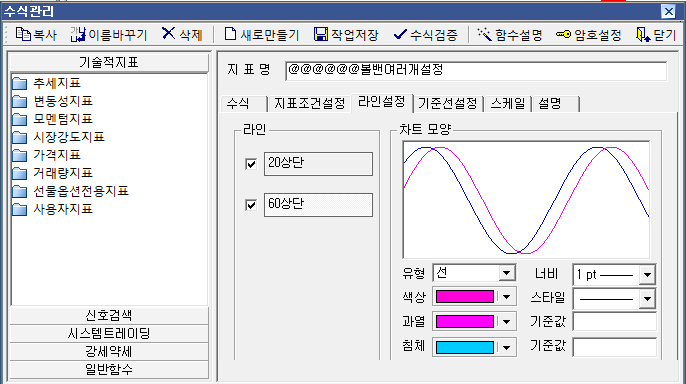Screen dimensions: 686x384
Task: Switch to the 기준선설정 tab
Action: tap(448, 104)
